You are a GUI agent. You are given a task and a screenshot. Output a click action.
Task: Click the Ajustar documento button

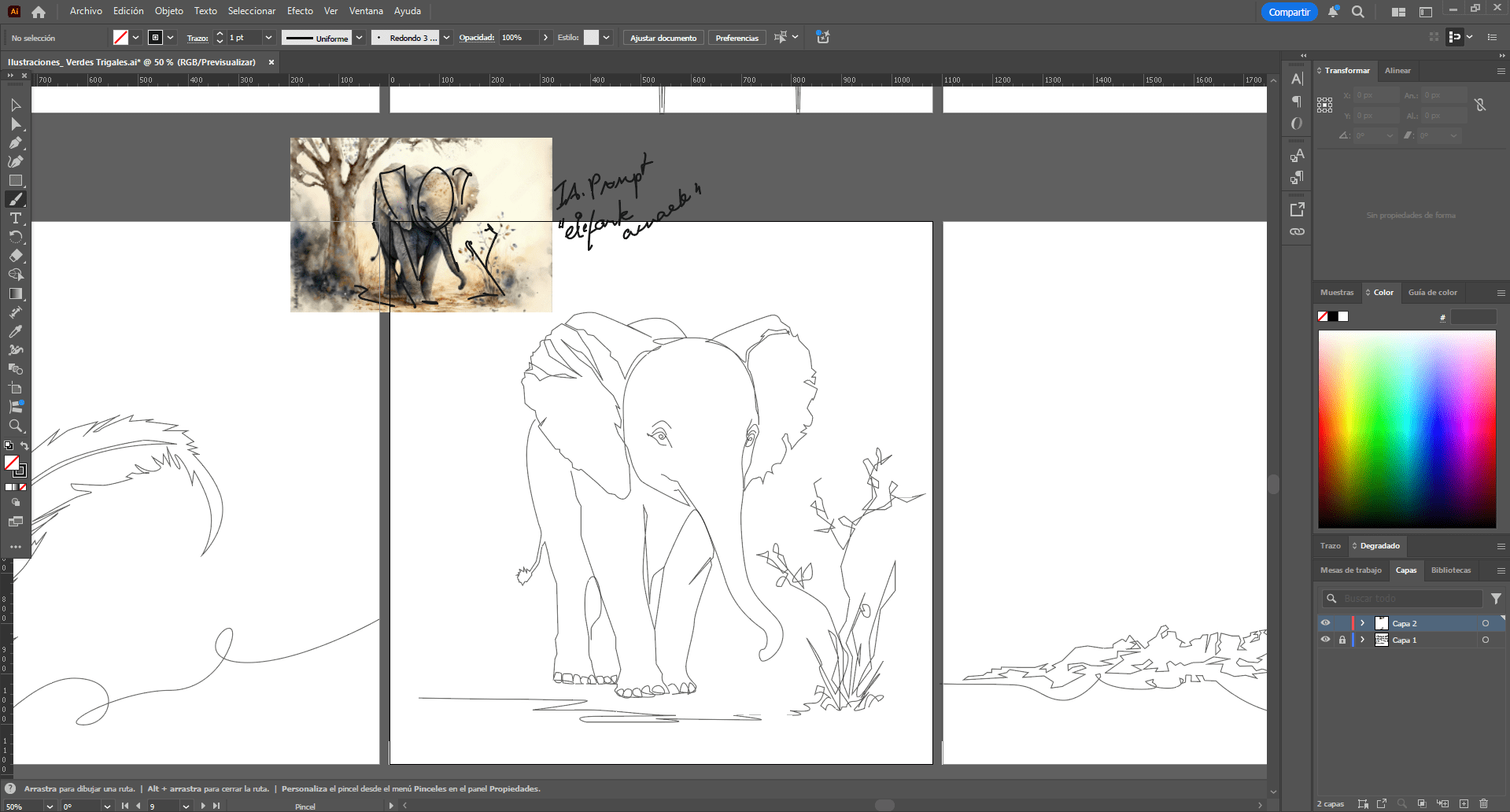663,38
